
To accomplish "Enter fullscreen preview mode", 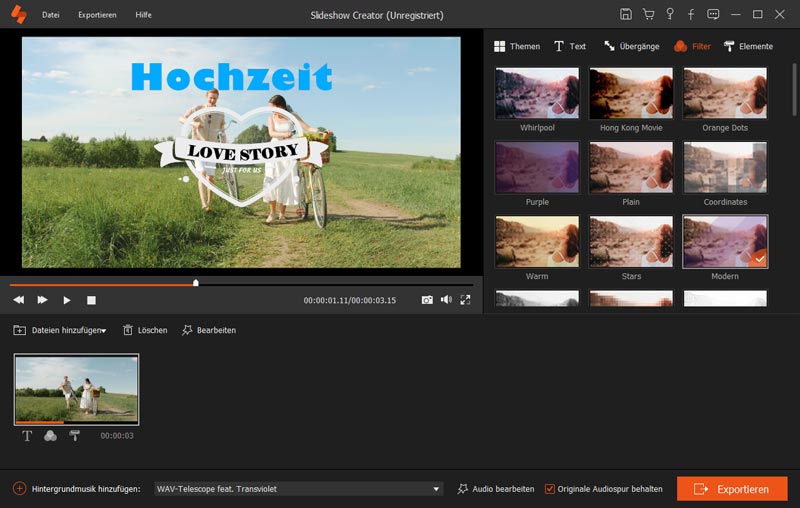I will [465, 300].
